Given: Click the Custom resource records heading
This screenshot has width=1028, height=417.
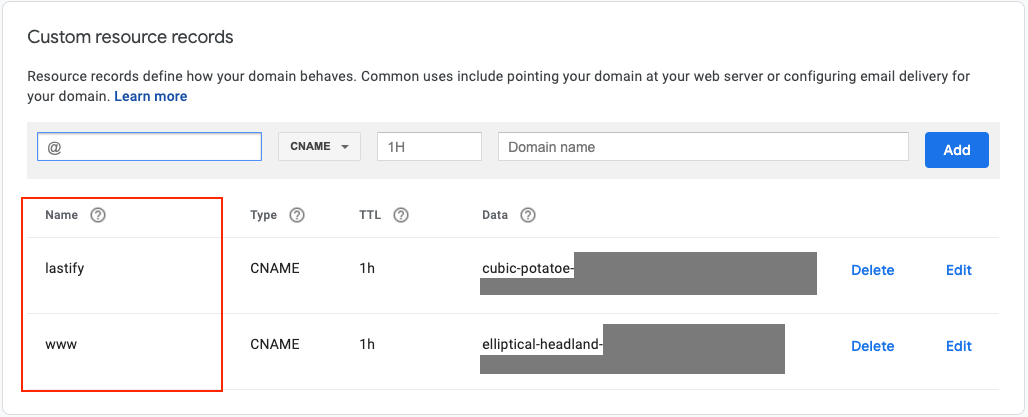Looking at the screenshot, I should tap(130, 37).
